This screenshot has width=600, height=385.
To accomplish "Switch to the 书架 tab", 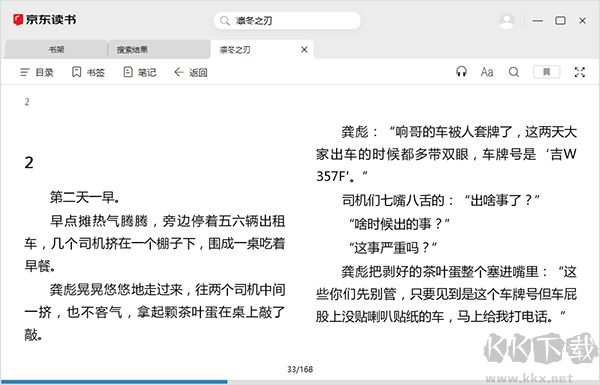I will 56,49.
